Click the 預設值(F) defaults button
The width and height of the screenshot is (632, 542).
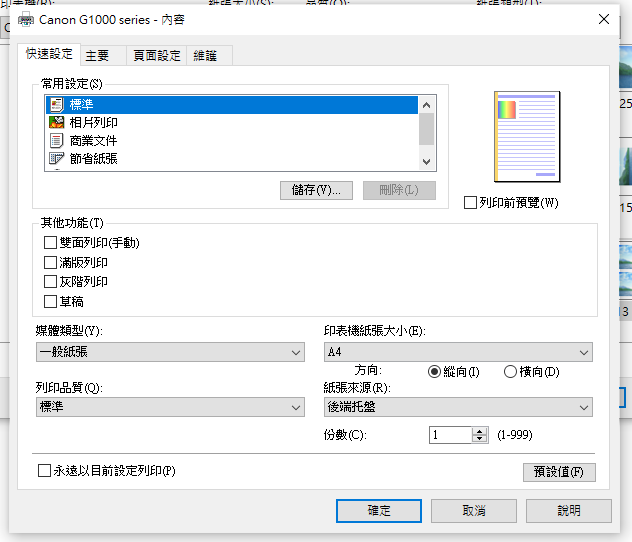(559, 472)
